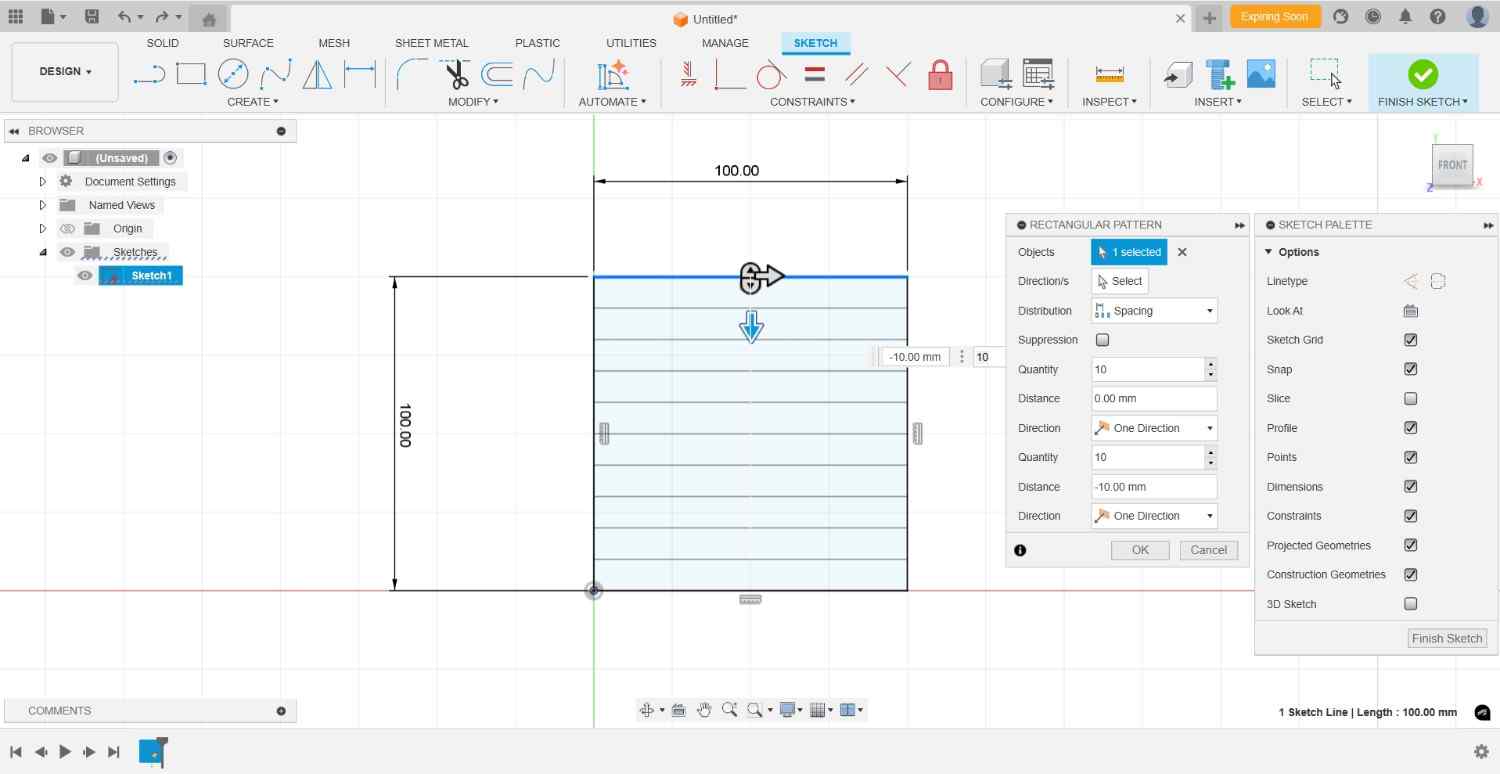The image size is (1500, 774).
Task: Cancel the Rectangular Pattern dialog
Action: tap(1208, 550)
